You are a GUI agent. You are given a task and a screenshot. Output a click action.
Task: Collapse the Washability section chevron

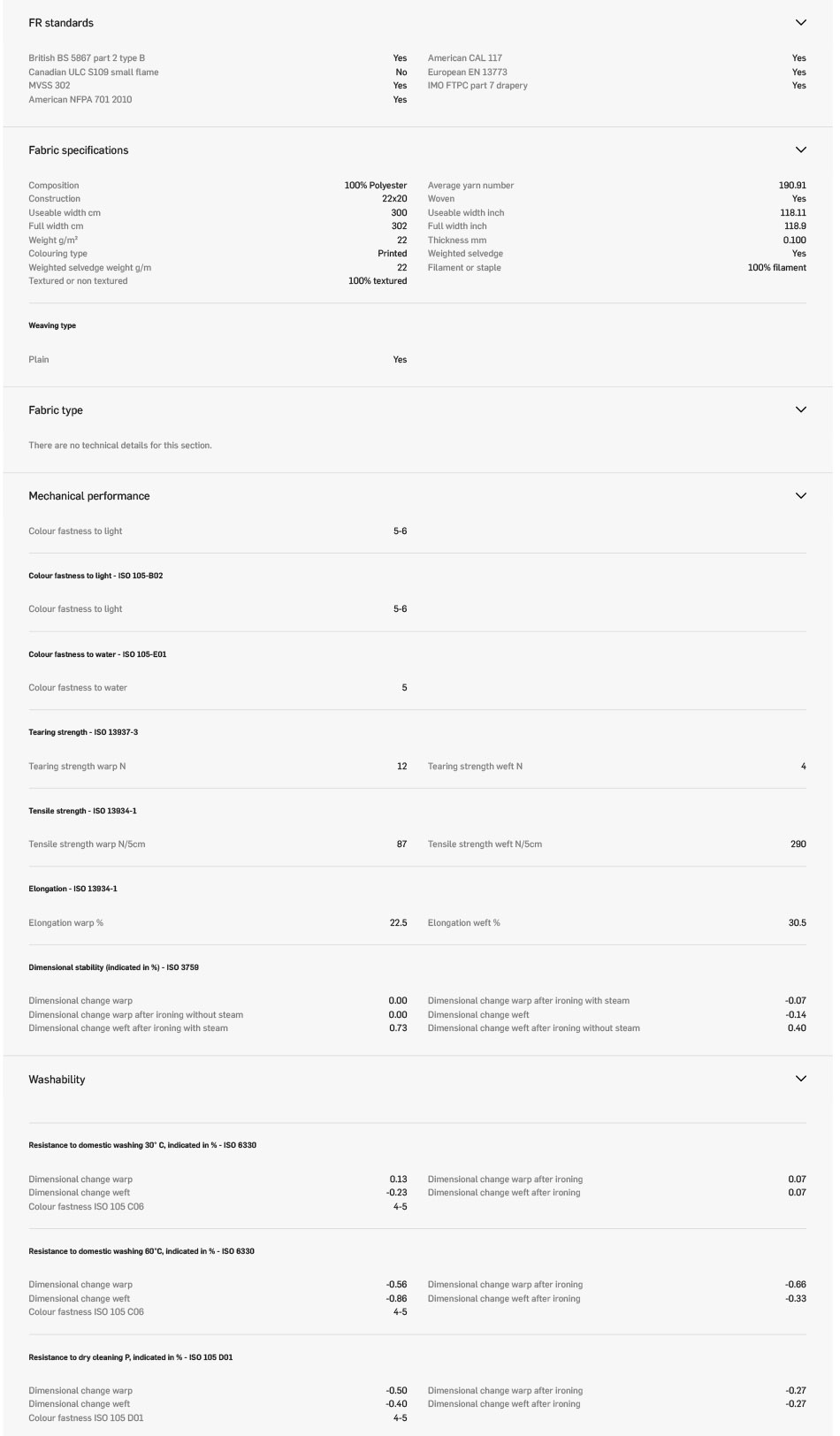(x=800, y=1079)
